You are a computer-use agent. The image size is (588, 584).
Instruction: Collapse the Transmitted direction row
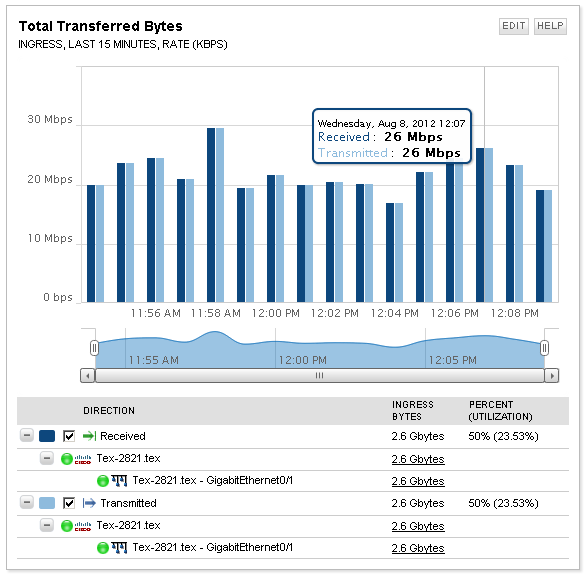(x=27, y=503)
